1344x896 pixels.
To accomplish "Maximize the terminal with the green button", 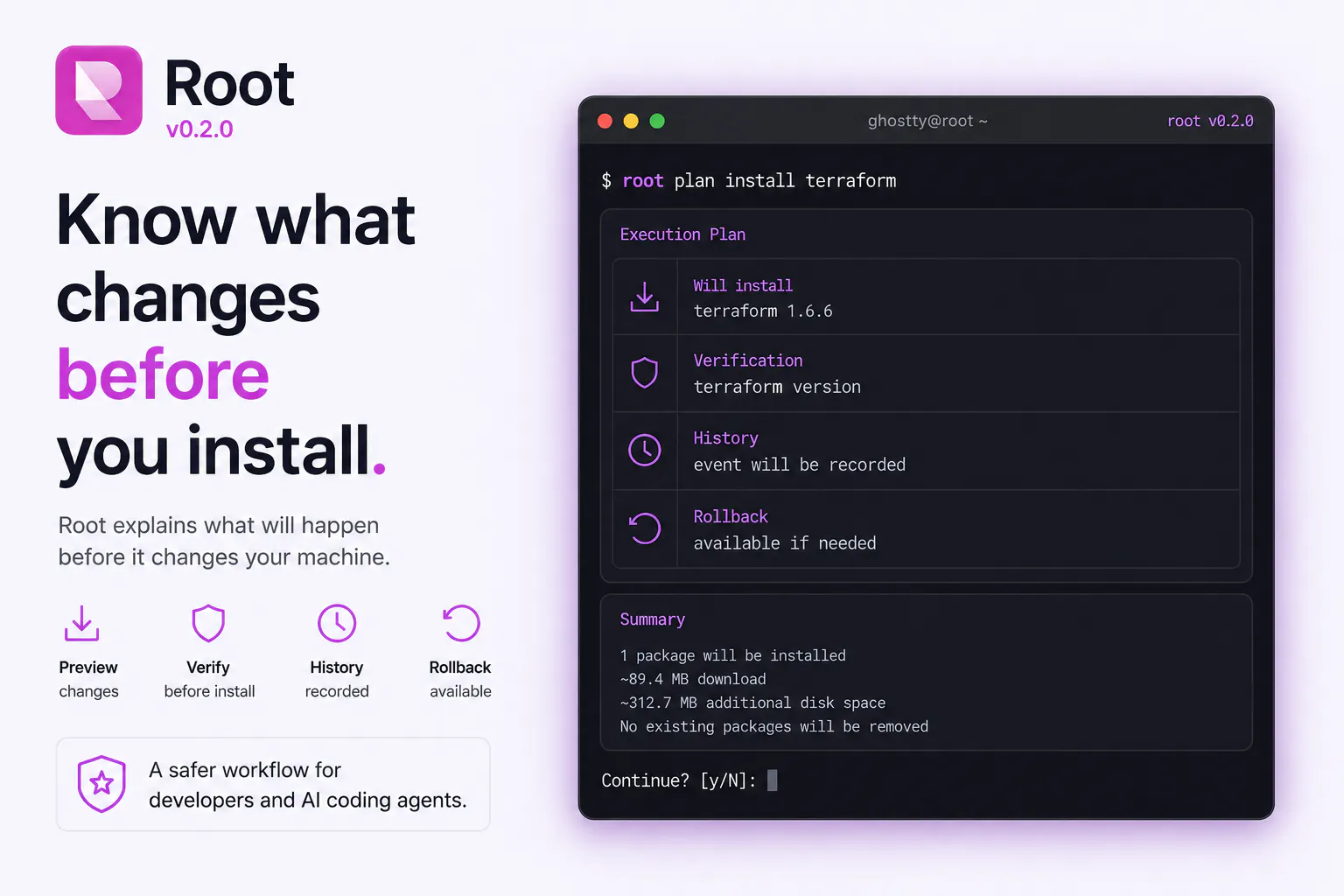I will [x=657, y=121].
